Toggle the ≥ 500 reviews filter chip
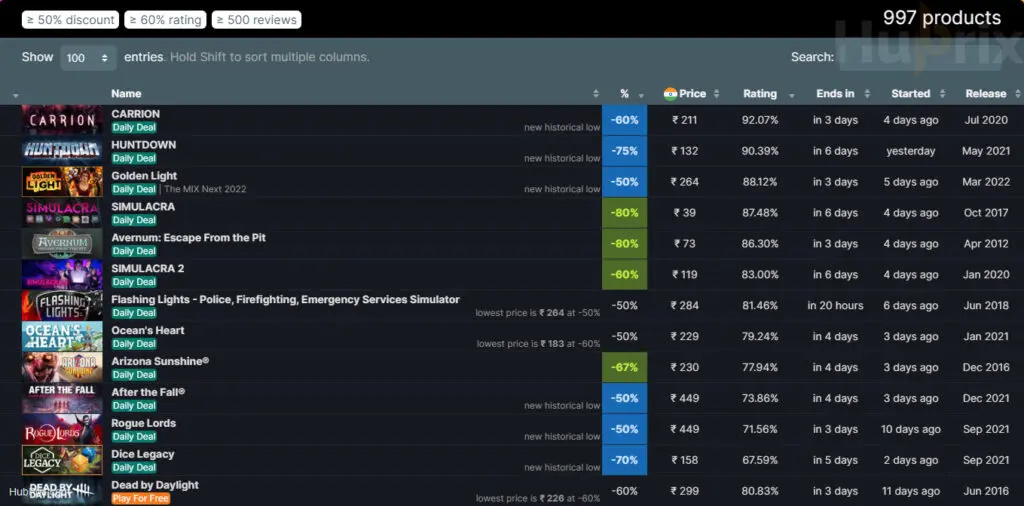 click(256, 20)
